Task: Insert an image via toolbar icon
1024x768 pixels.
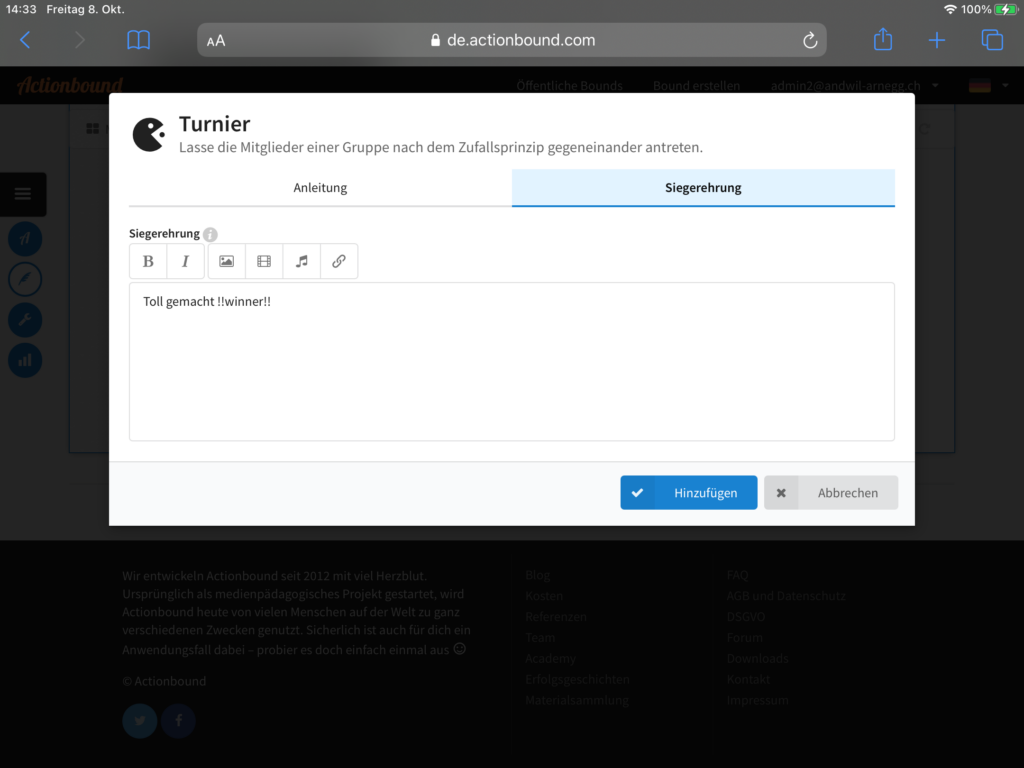Action: 226,261
